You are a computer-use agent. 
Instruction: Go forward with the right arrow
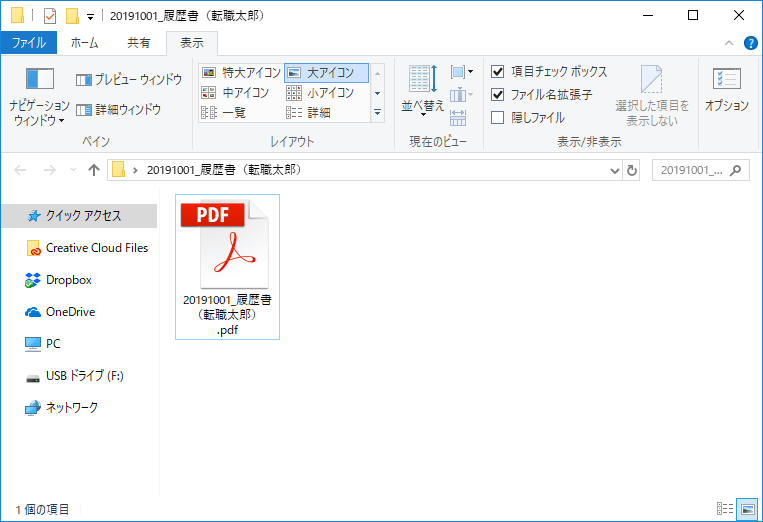point(50,170)
